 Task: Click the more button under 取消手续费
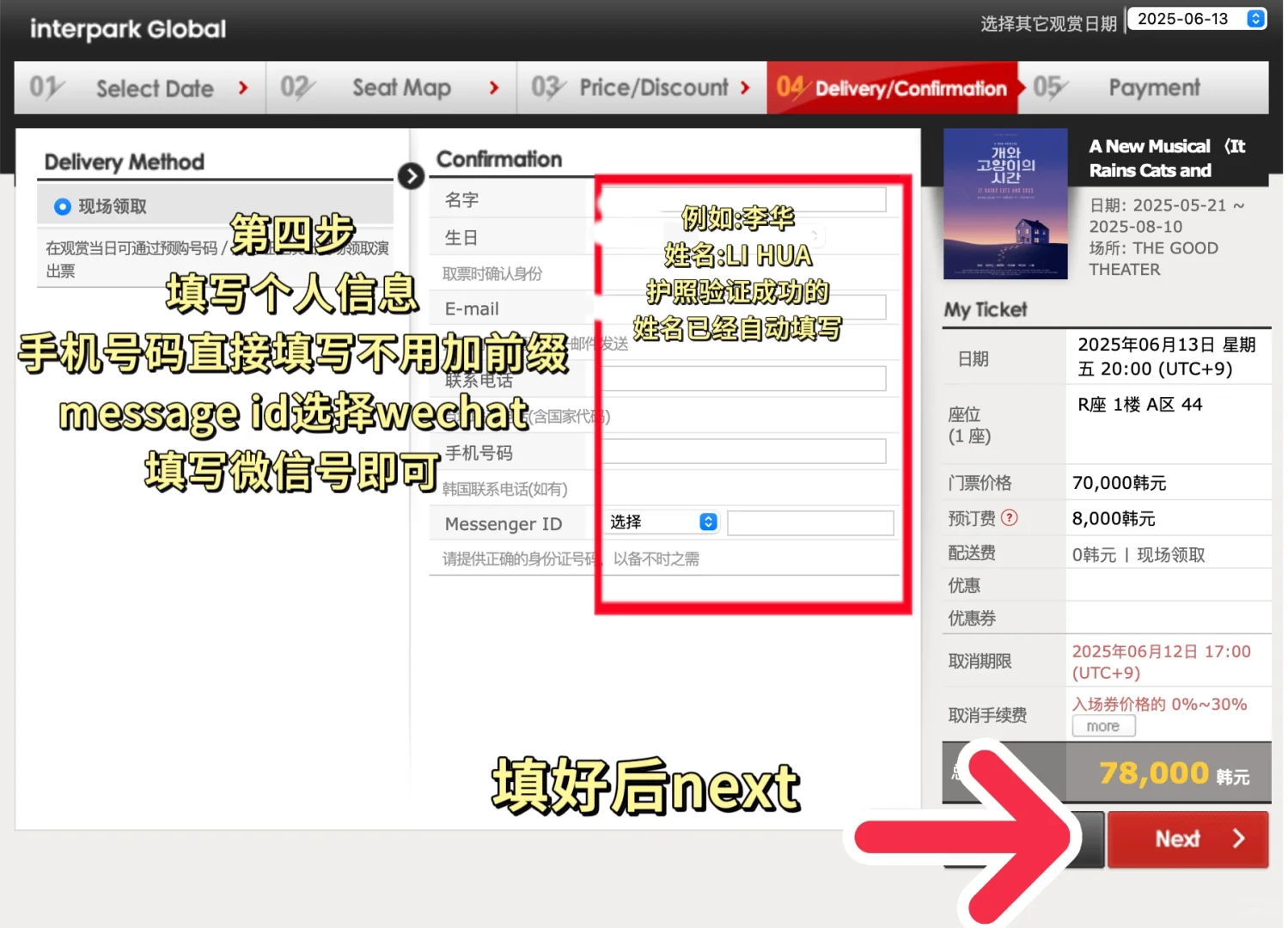[1102, 726]
